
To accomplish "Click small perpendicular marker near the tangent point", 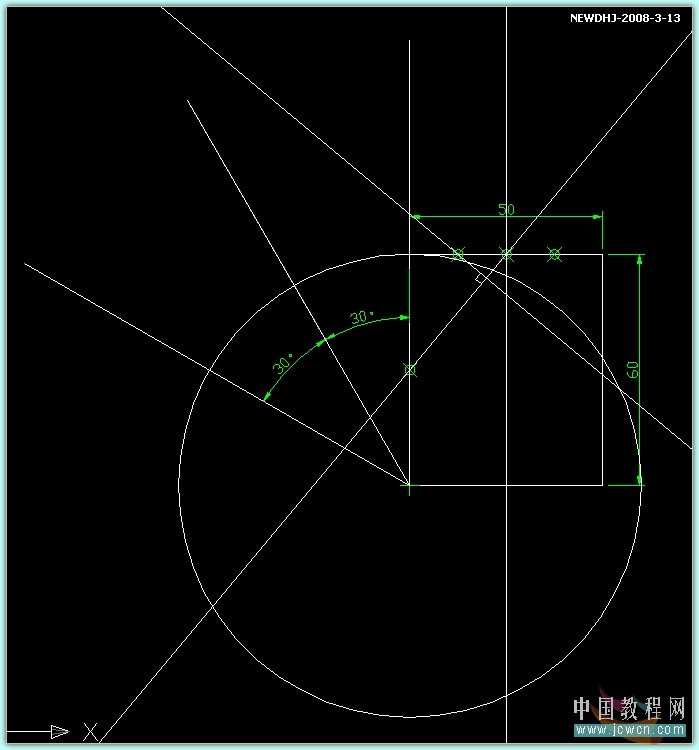I will pos(479,278).
